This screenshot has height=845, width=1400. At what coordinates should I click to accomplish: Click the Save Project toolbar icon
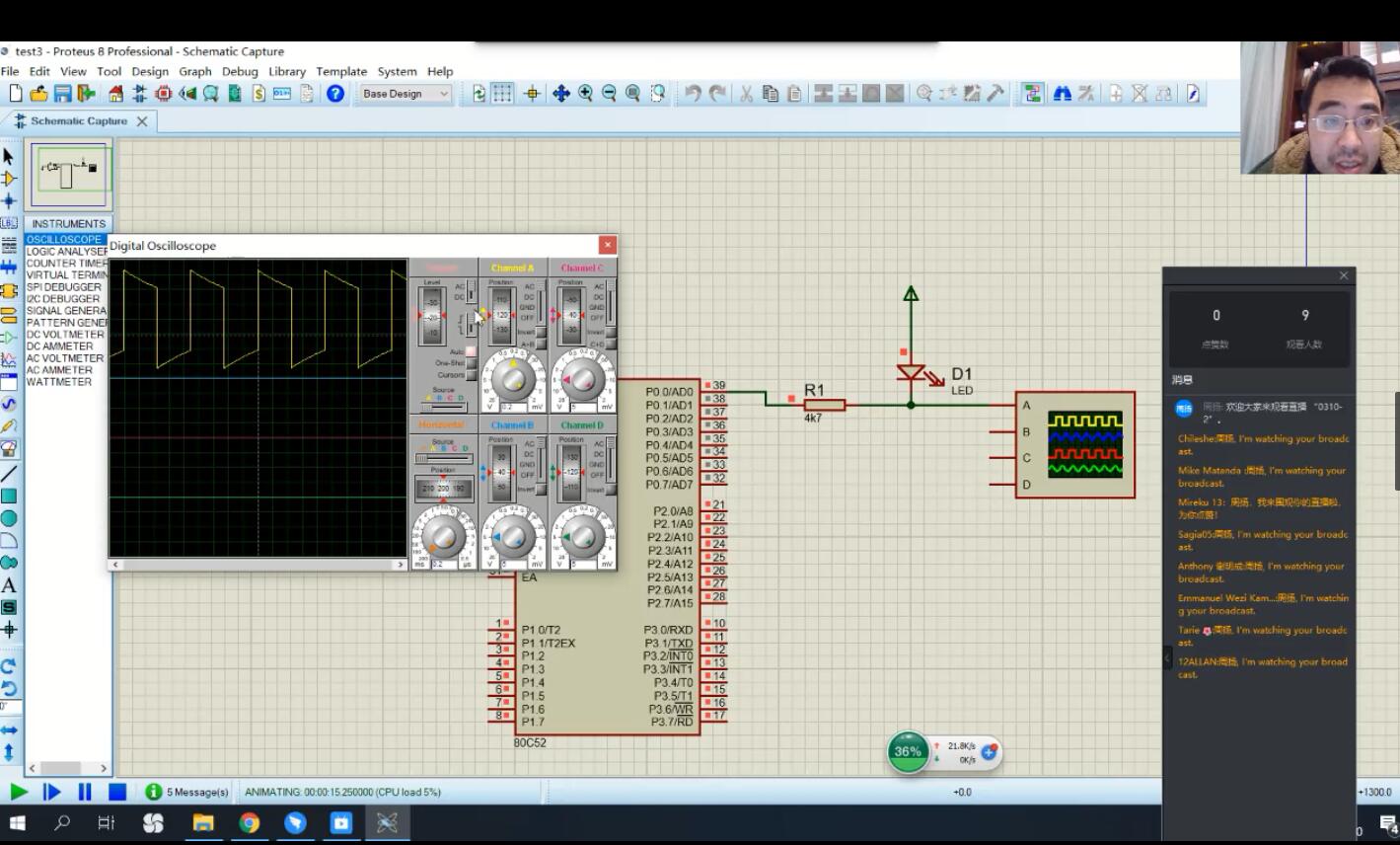coord(62,94)
